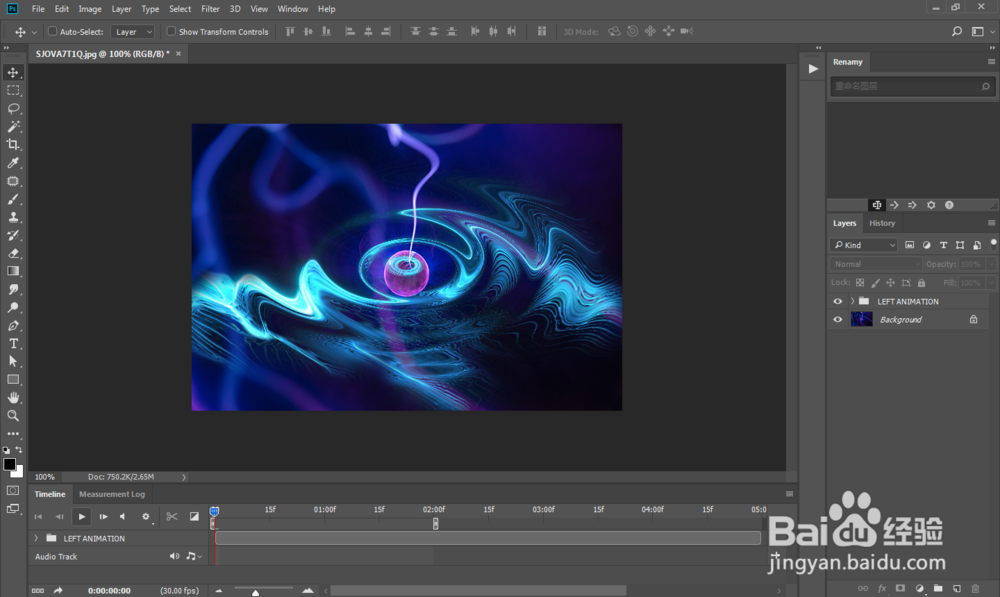
Task: Select the Path Selection tool
Action: tap(13, 362)
